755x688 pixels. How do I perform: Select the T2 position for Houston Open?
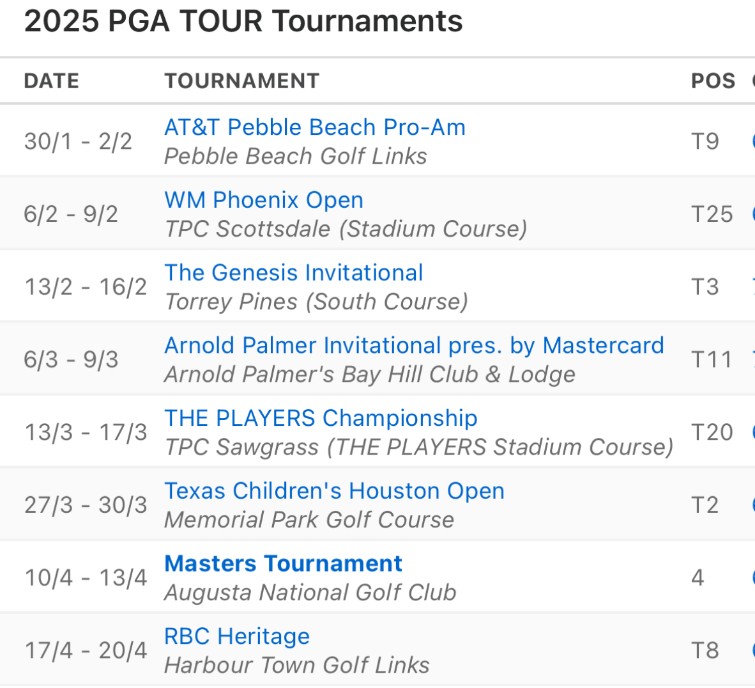(705, 505)
